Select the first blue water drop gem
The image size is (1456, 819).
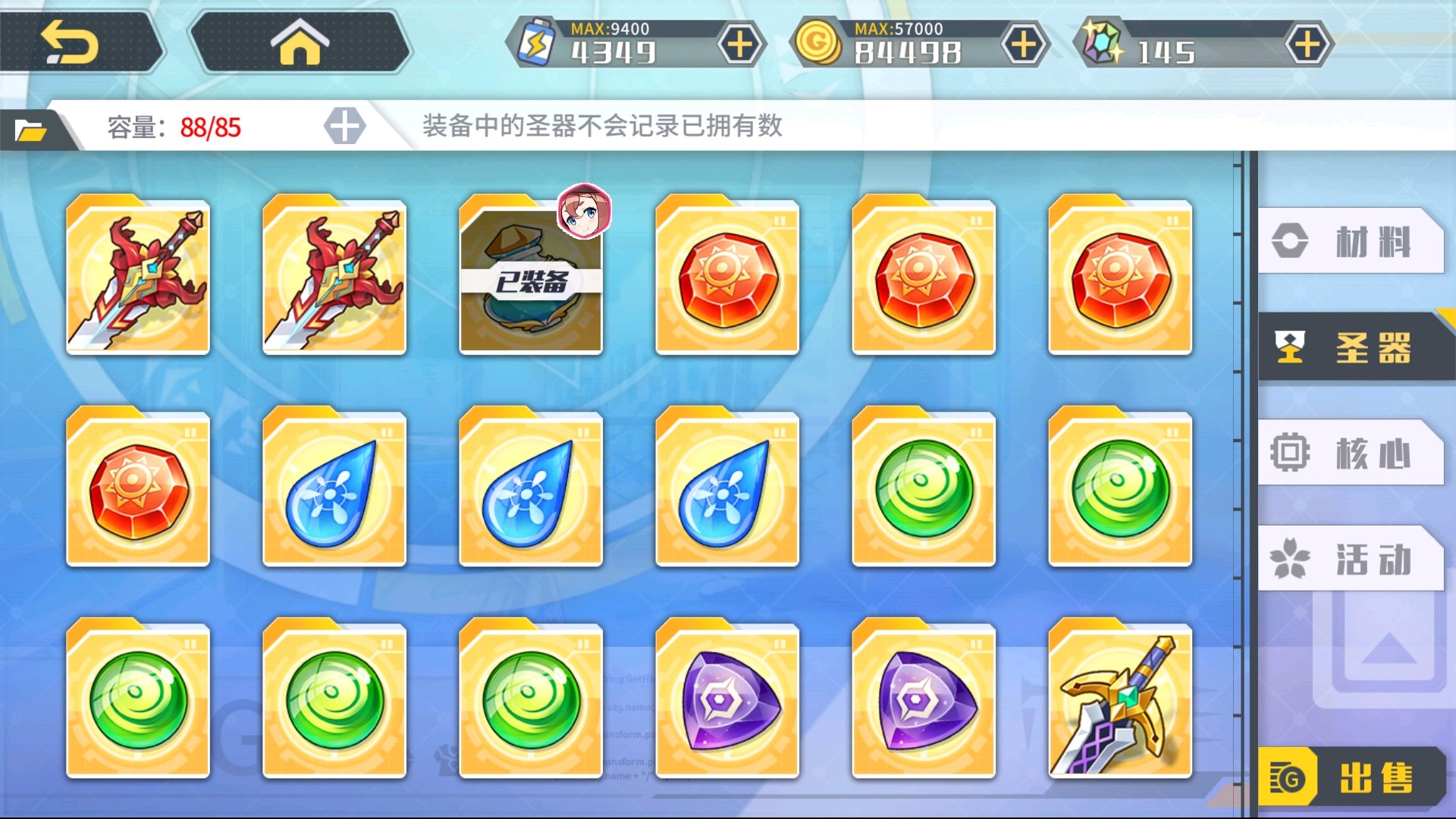click(334, 488)
